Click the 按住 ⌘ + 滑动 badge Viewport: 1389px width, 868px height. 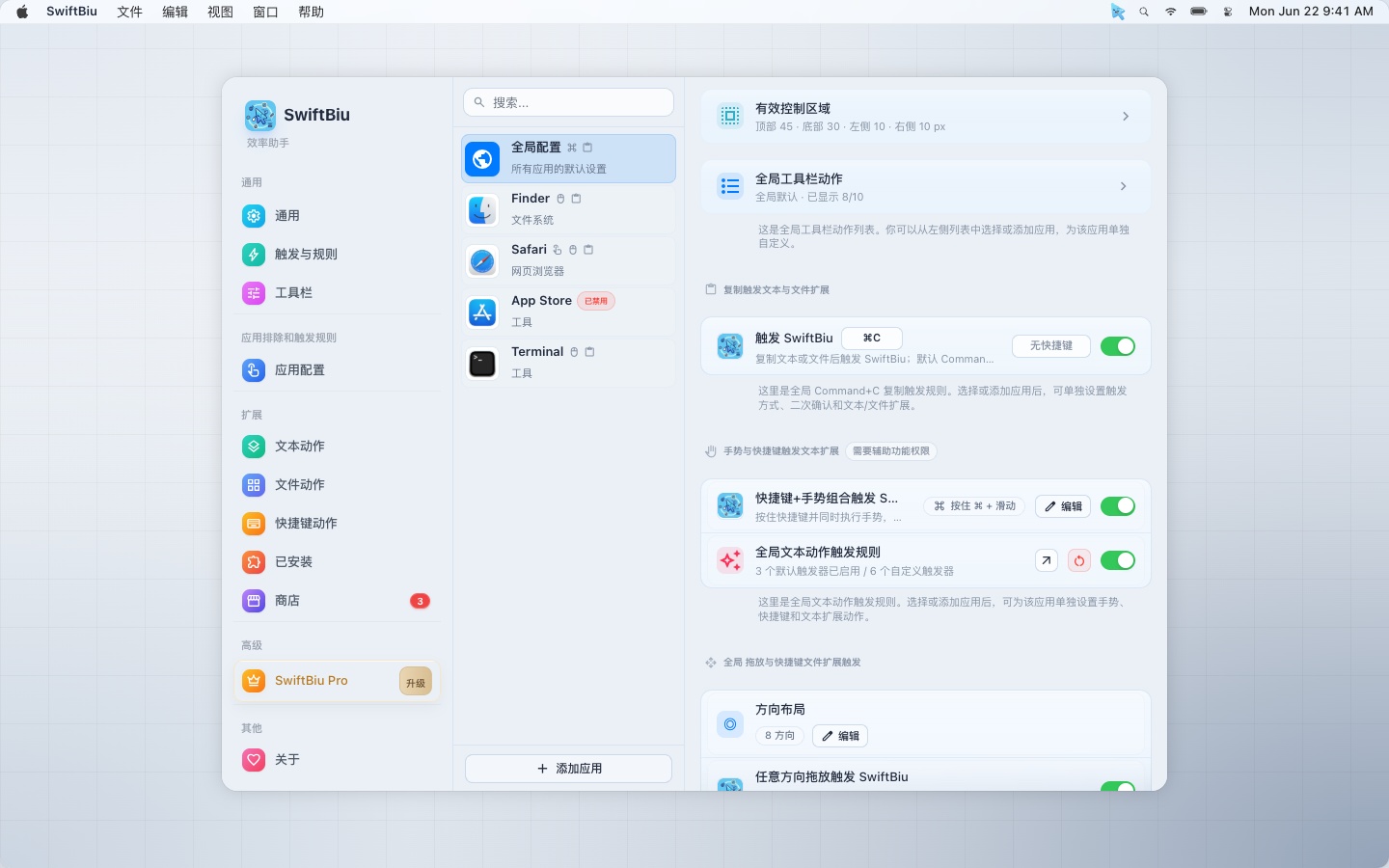974,506
